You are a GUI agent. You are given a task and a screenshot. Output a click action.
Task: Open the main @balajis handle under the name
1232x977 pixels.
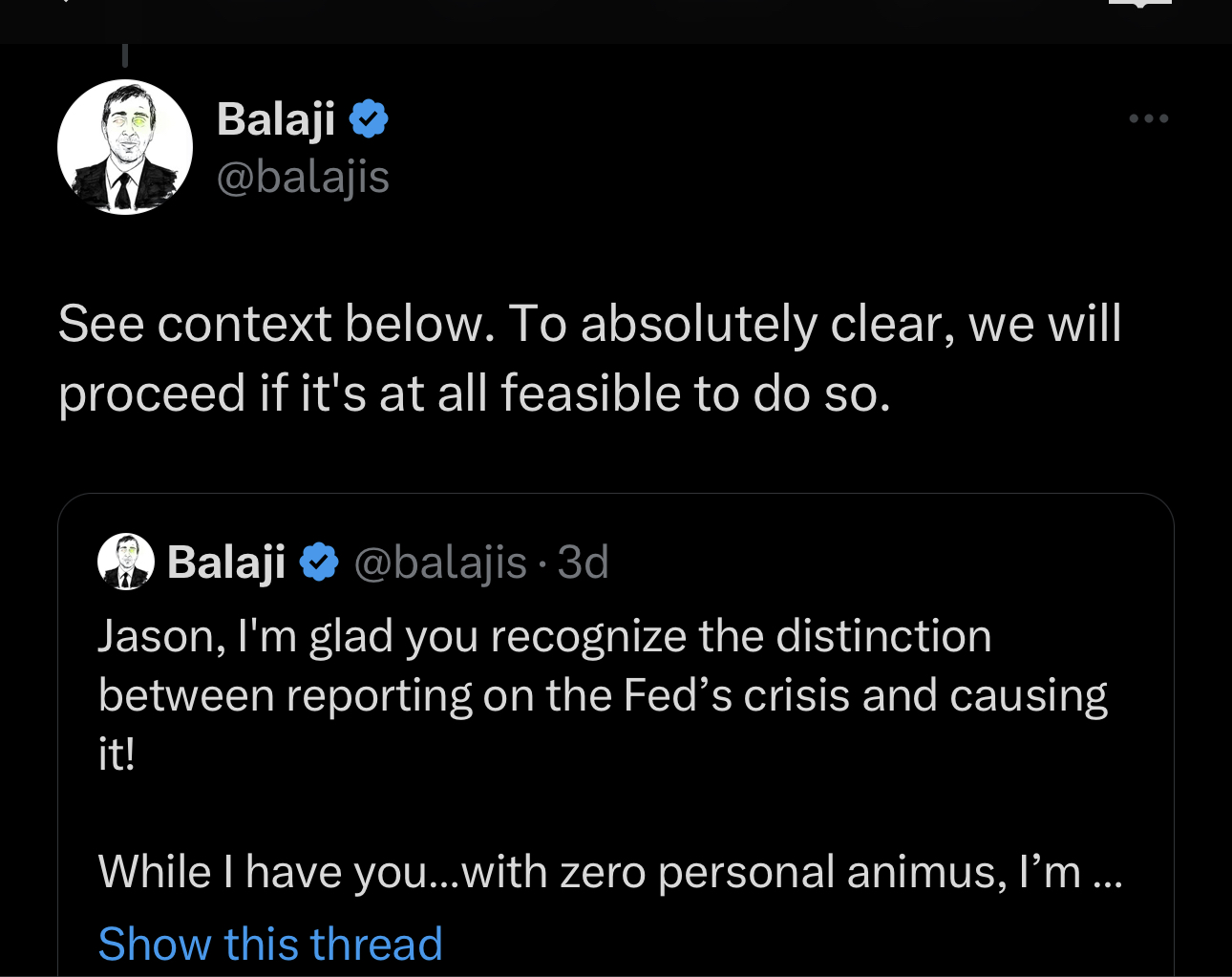click(x=303, y=177)
